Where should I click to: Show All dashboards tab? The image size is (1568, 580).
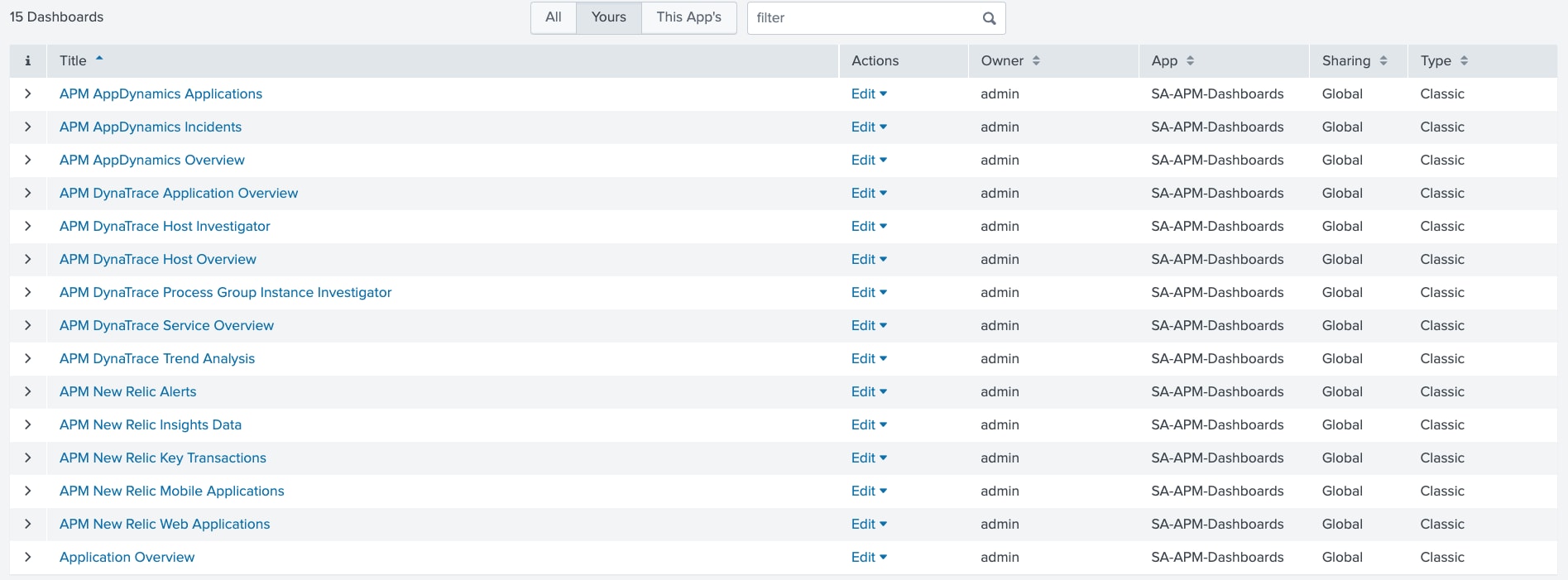pos(554,17)
